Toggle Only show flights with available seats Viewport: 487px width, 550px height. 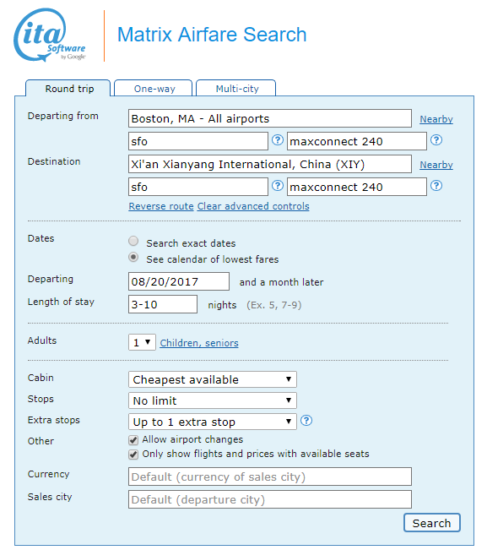point(133,455)
